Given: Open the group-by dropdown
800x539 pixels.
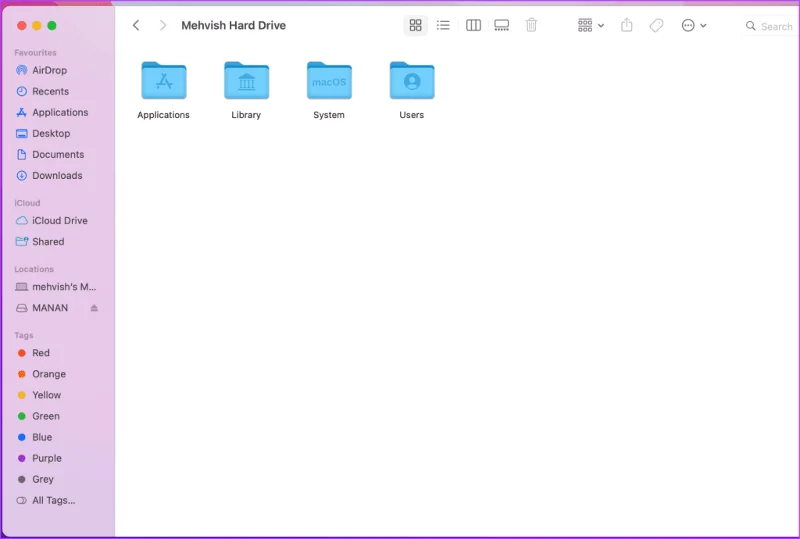Looking at the screenshot, I should pyautogui.click(x=591, y=26).
